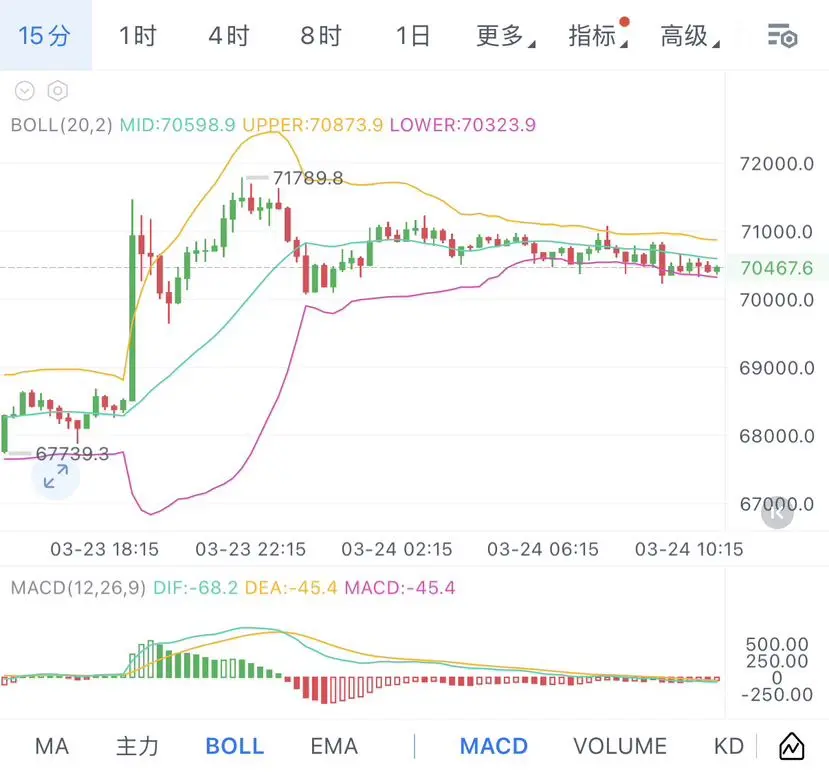Tap the 500.00 MACD axis label

pos(777,644)
